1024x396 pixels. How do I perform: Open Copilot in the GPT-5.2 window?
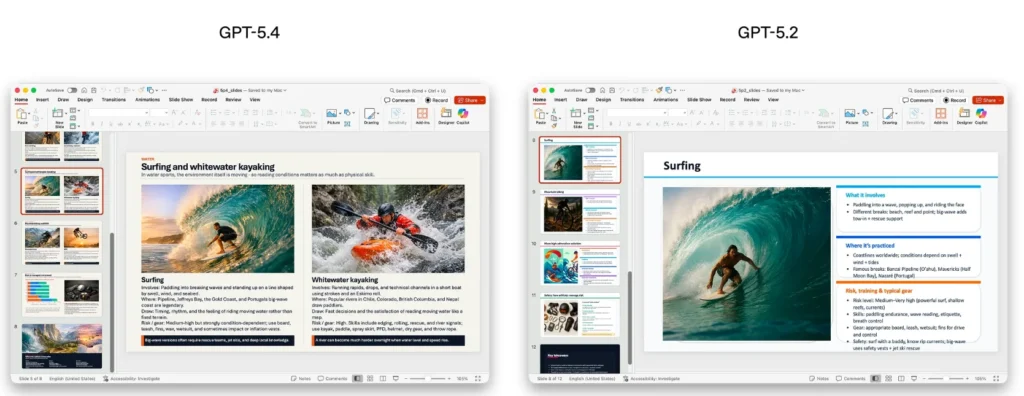point(981,116)
